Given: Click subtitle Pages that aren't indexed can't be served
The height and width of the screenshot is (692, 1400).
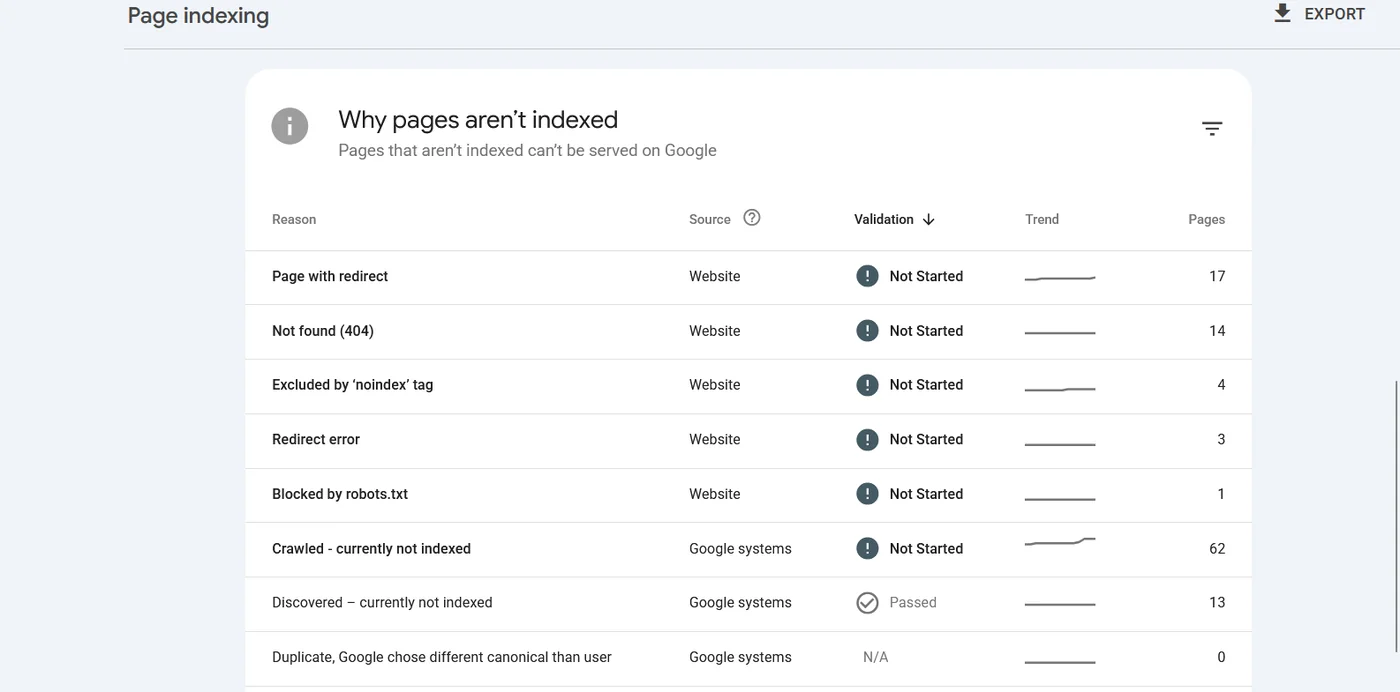Looking at the screenshot, I should coord(527,150).
